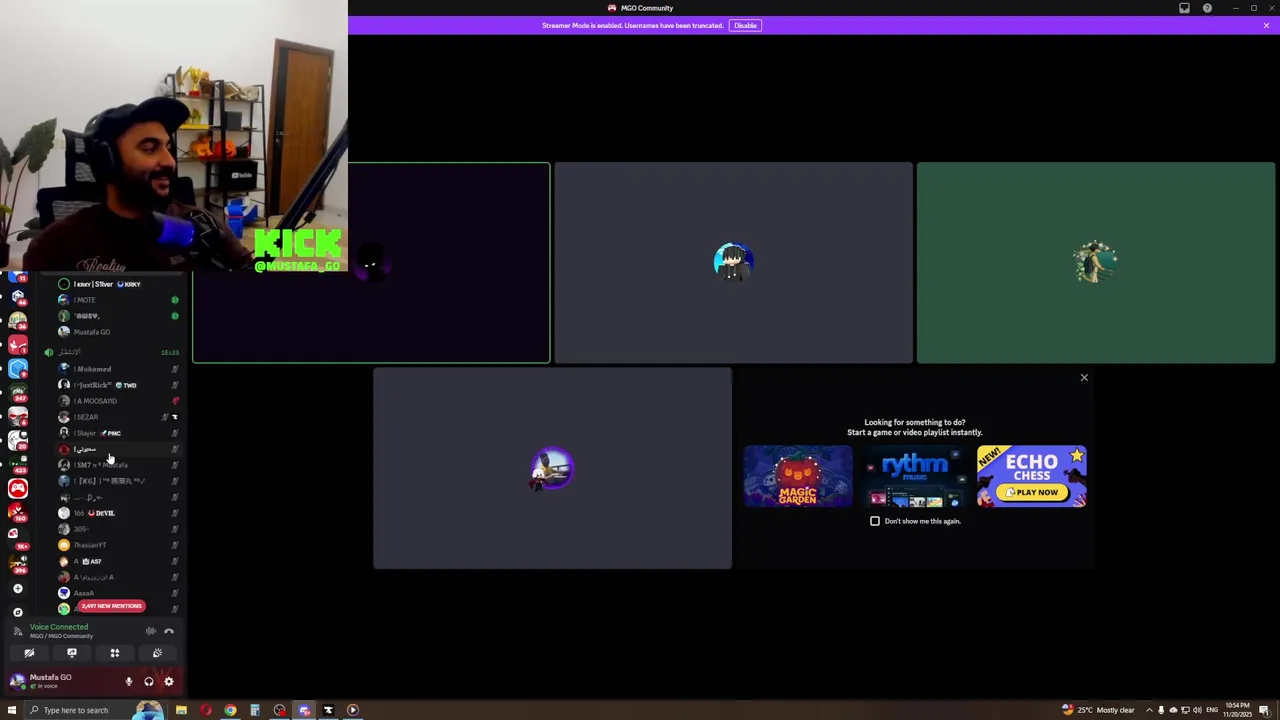Select the green background participant tile
This screenshot has width=1280, height=720.
click(1096, 262)
